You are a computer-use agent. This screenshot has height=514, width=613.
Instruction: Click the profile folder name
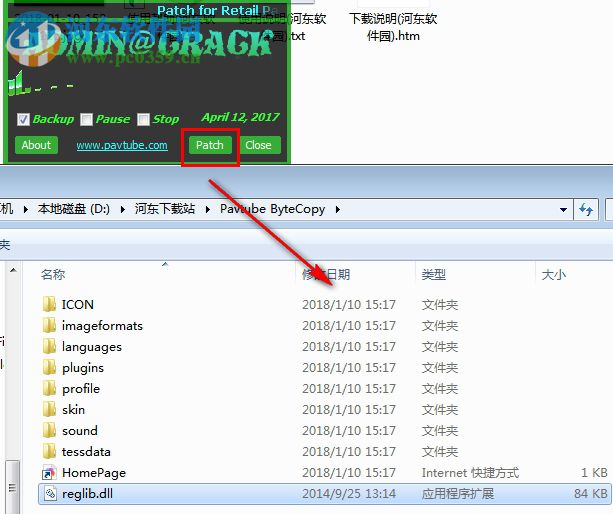(x=81, y=389)
